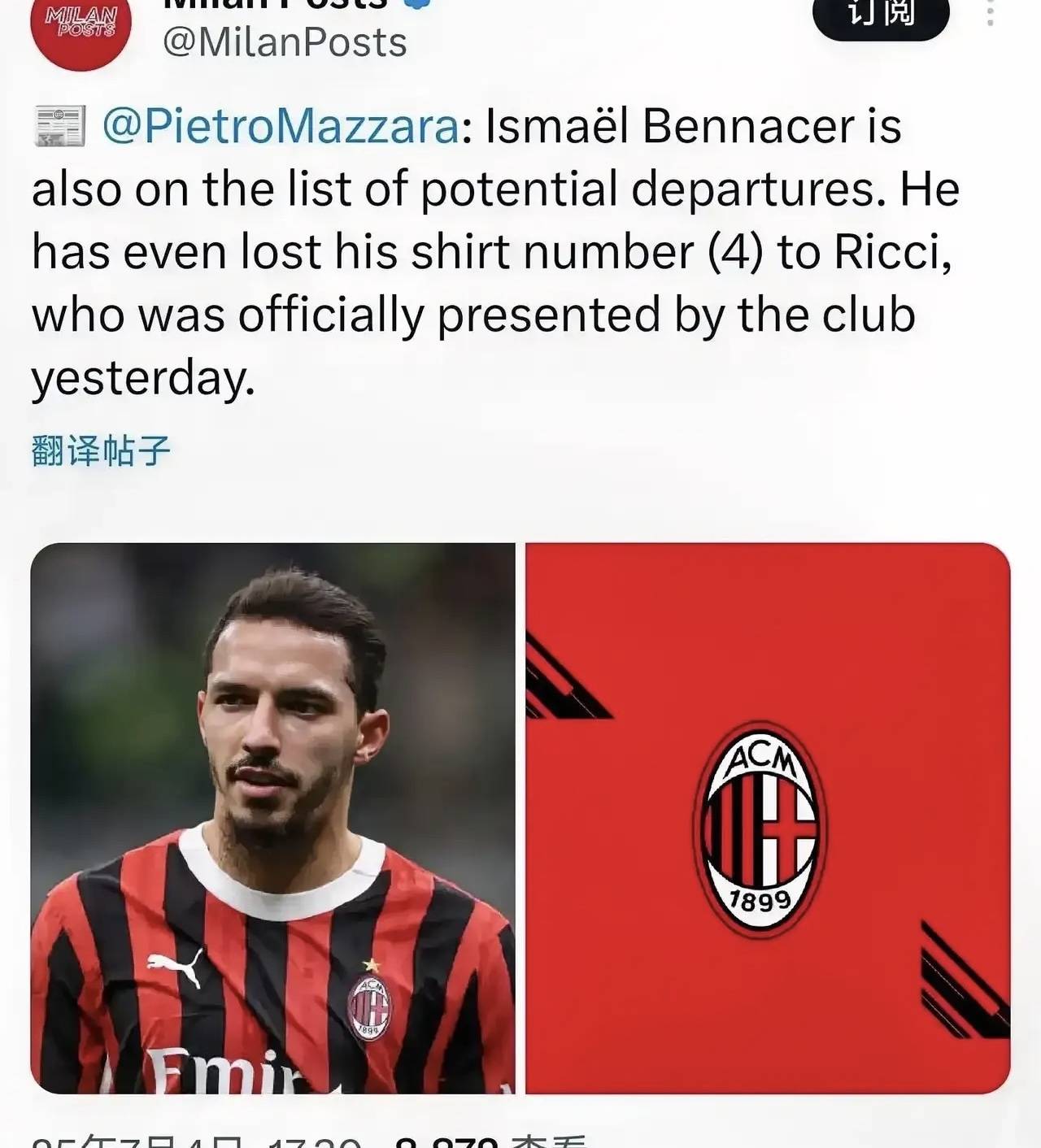Open the Bennacer player photo
Viewport: 1041px width, 1148px height.
click(272, 818)
